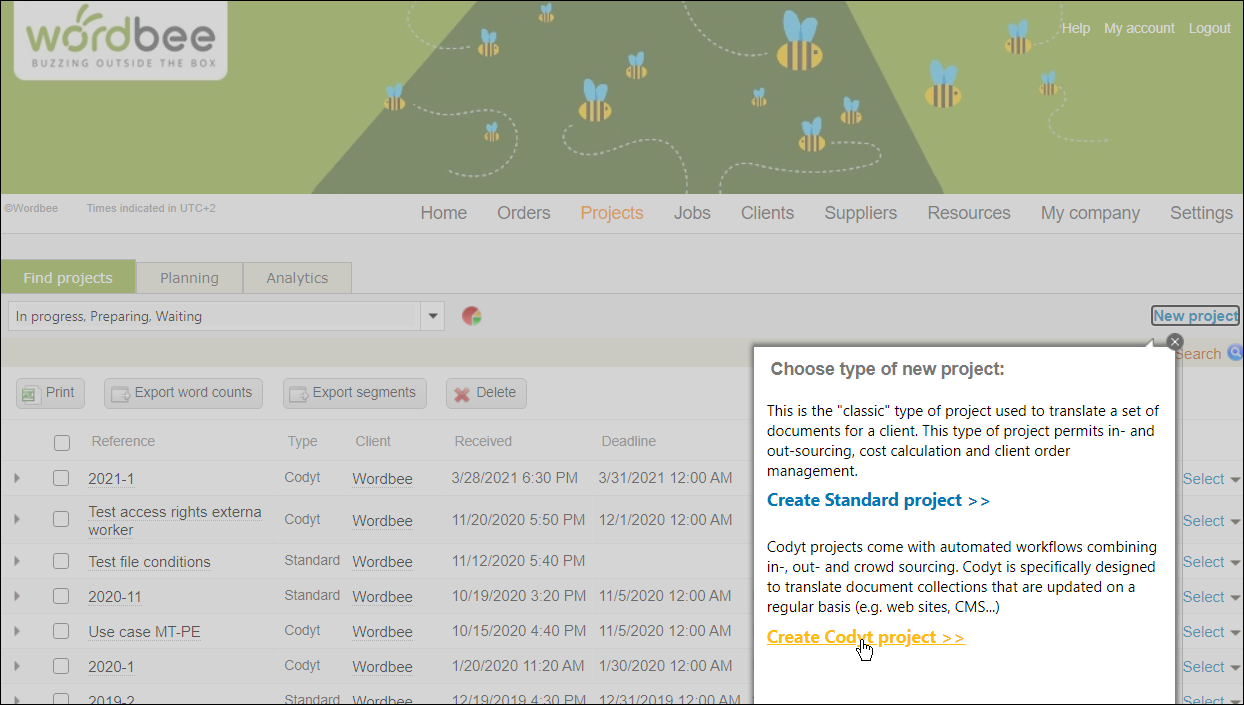Viewport: 1244px width, 705px height.
Task: Switch to the Planning tab
Action: (189, 278)
